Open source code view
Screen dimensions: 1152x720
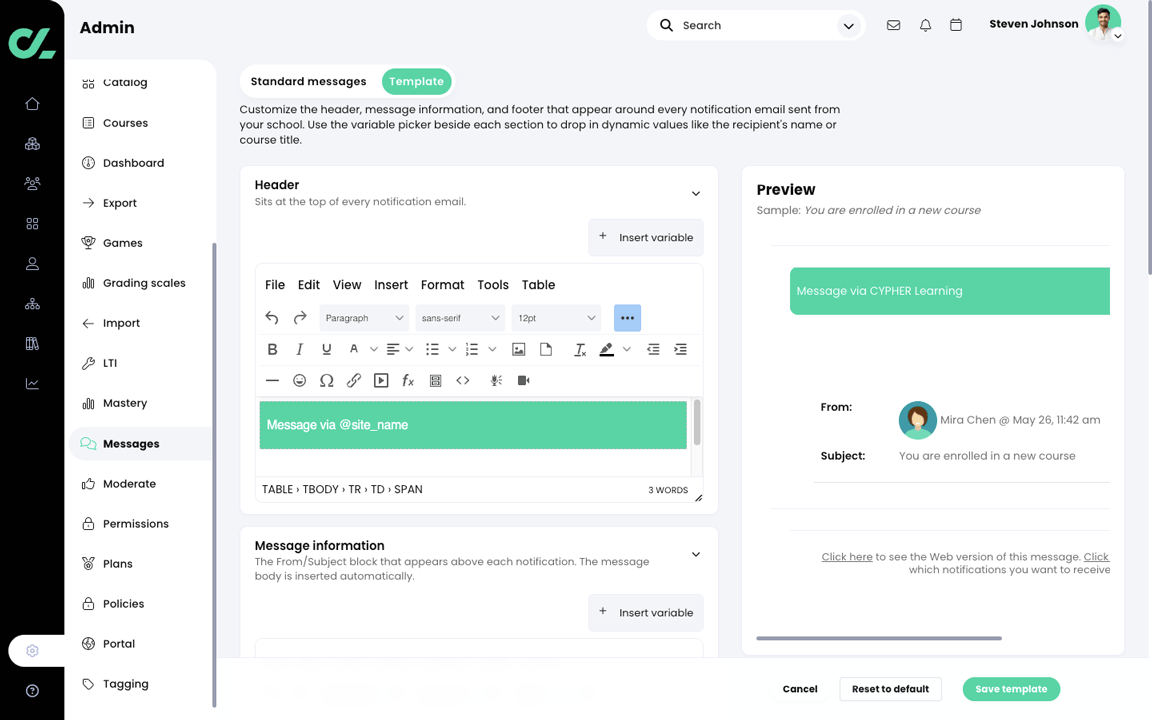(x=463, y=381)
